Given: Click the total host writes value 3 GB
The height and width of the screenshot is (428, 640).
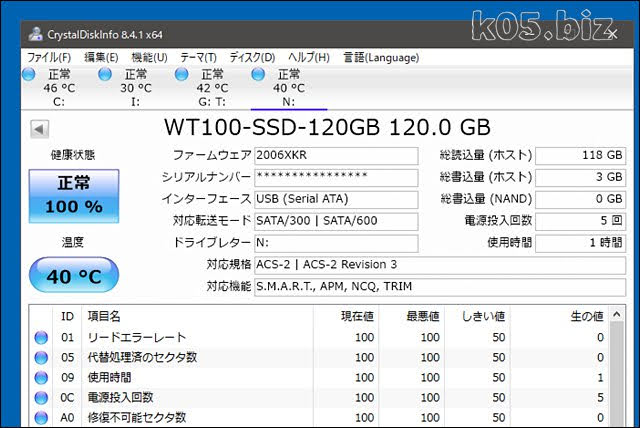Looking at the screenshot, I should click(x=580, y=177).
